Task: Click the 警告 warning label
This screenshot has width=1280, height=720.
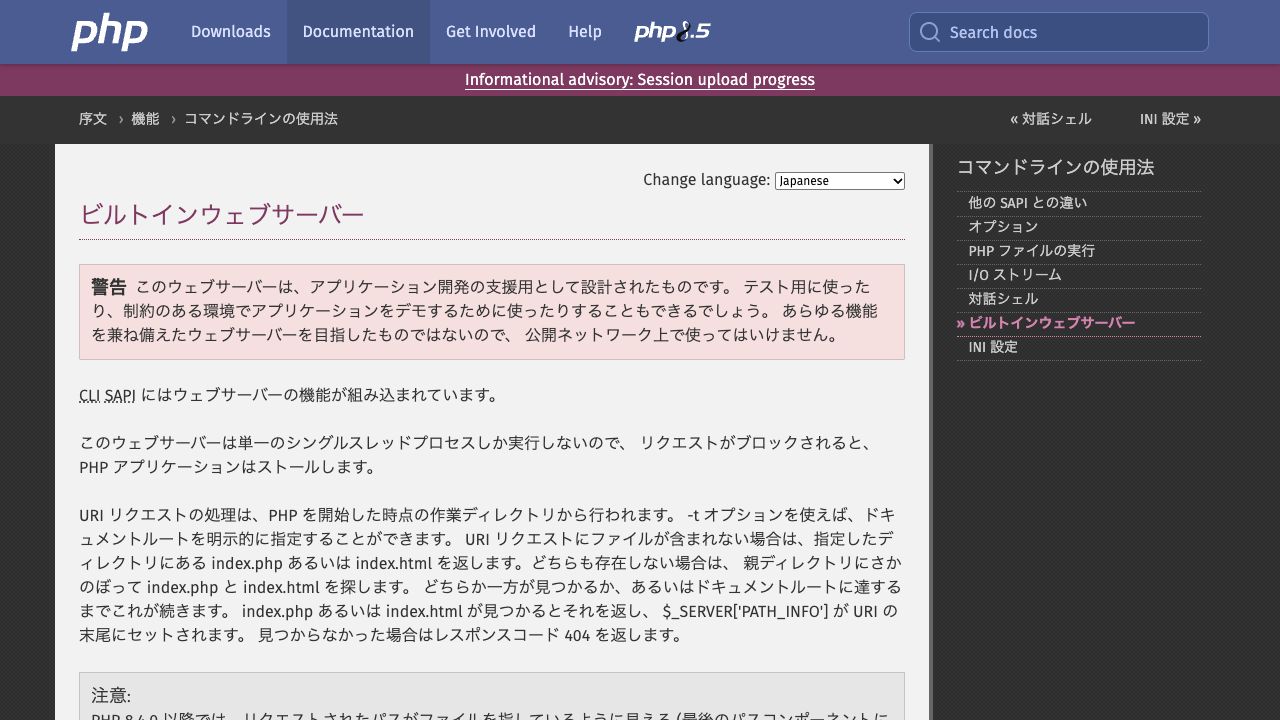Action: 109,287
